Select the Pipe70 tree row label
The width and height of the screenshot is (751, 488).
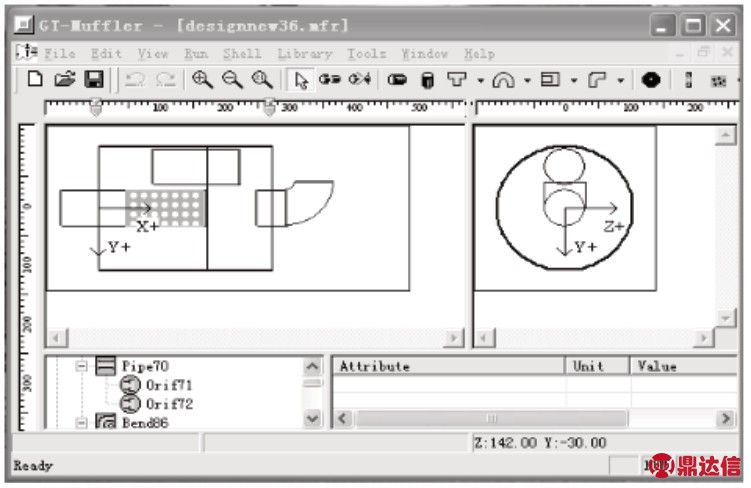click(x=145, y=366)
